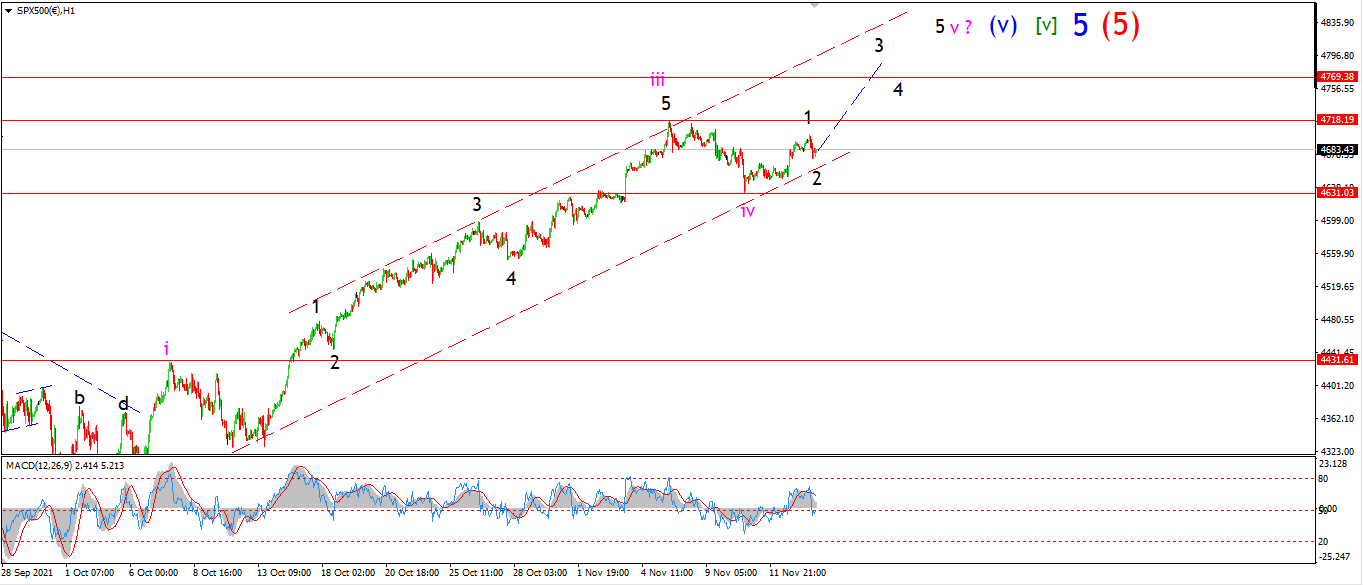Click the 4631.03 red price tag
Screen dimensions: 1363x585
pos(1338,193)
